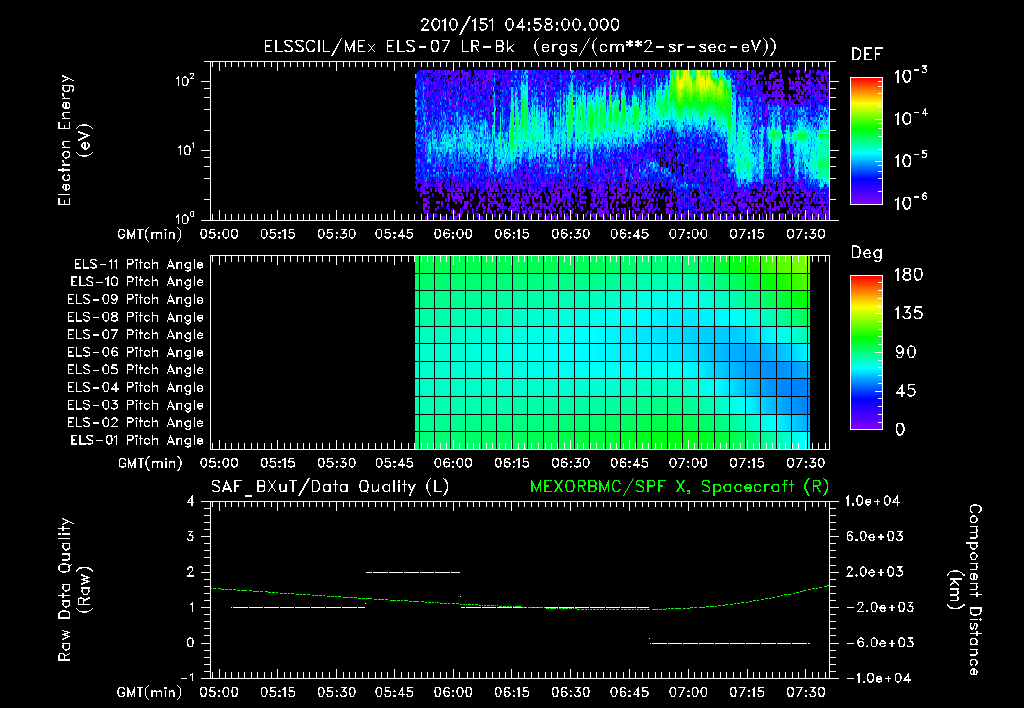
Task: Click the Deg pitch angle color bar
Action: (866, 352)
